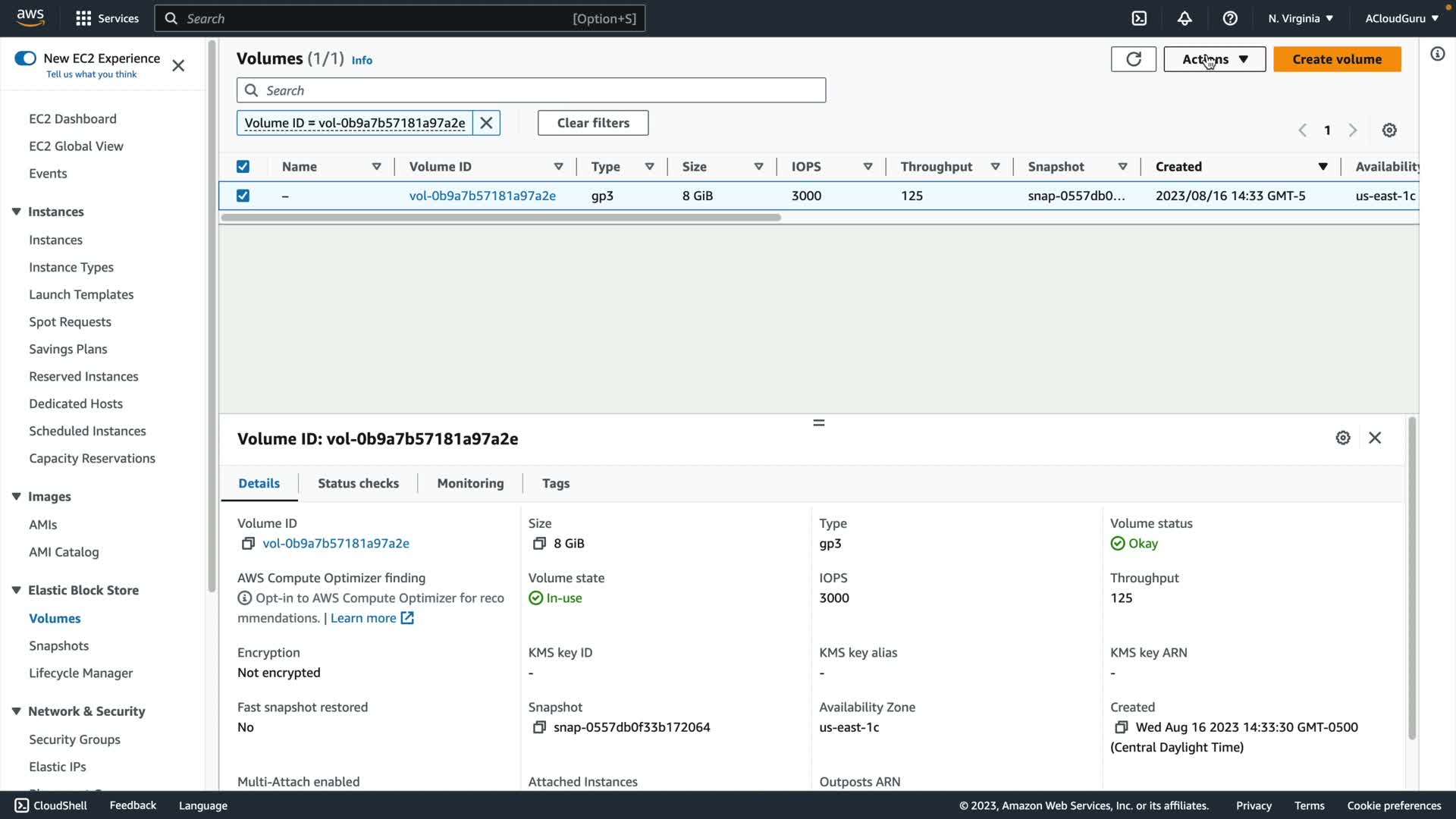This screenshot has height=819, width=1456.
Task: Switch to the Monitoring tab
Action: (x=470, y=484)
